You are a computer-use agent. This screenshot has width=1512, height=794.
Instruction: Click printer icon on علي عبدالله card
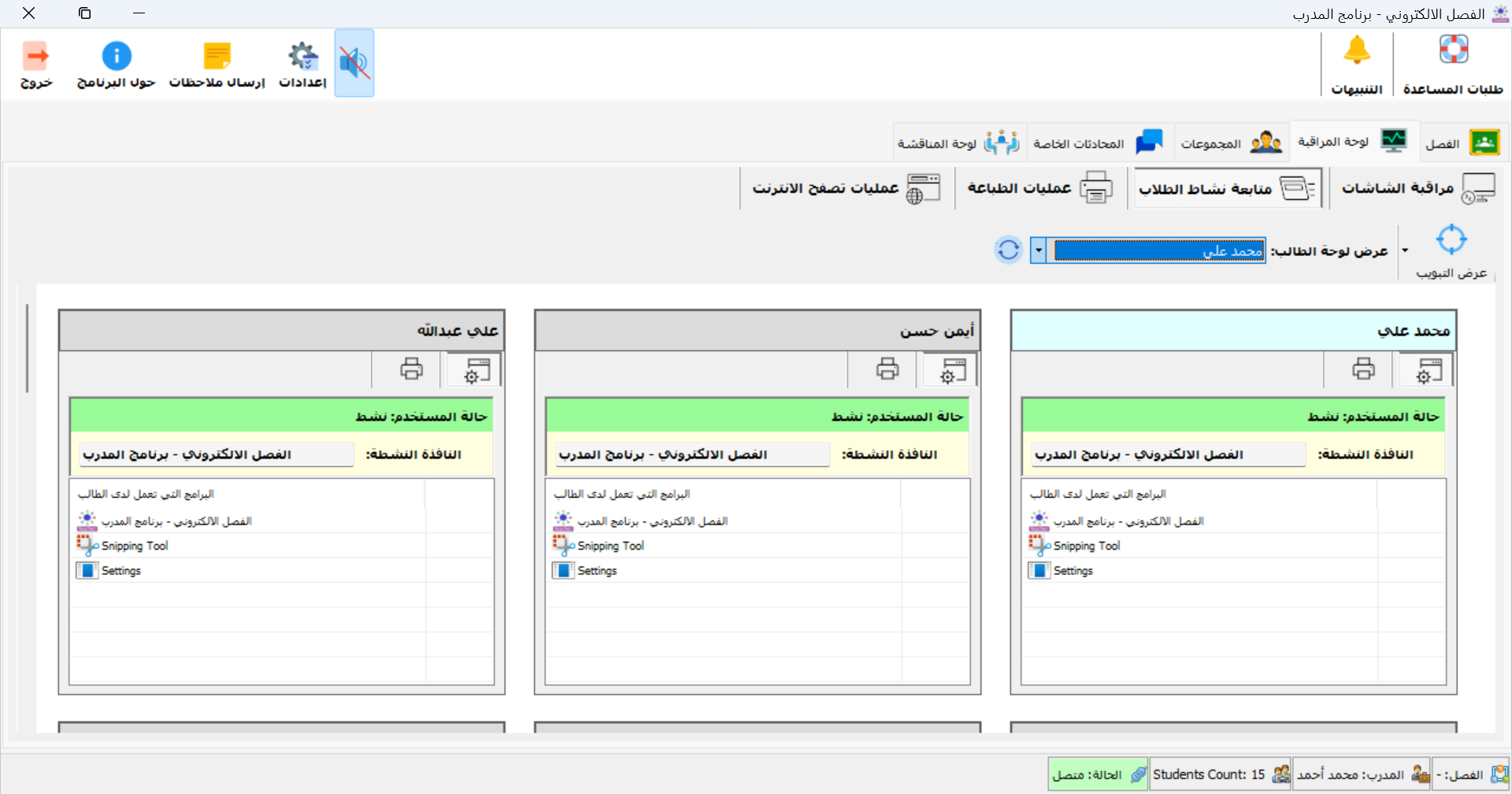pos(413,369)
